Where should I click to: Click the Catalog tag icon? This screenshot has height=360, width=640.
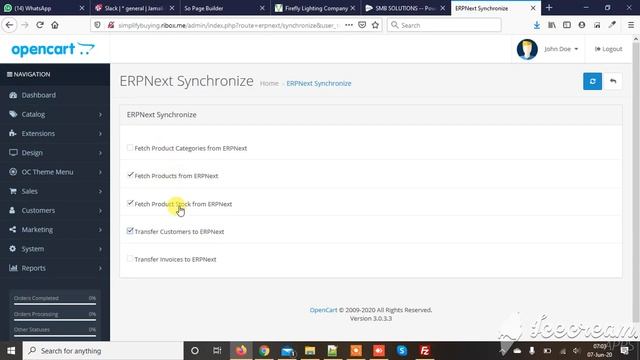click(x=13, y=114)
